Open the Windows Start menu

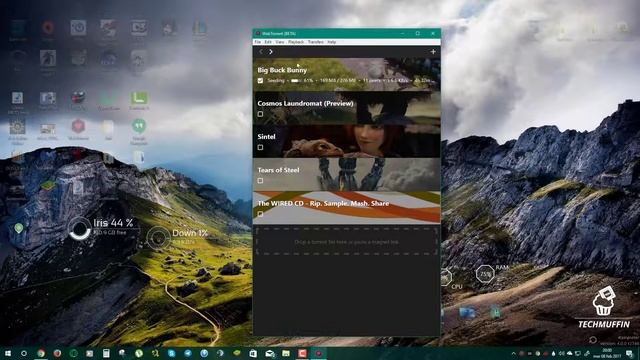[7, 353]
